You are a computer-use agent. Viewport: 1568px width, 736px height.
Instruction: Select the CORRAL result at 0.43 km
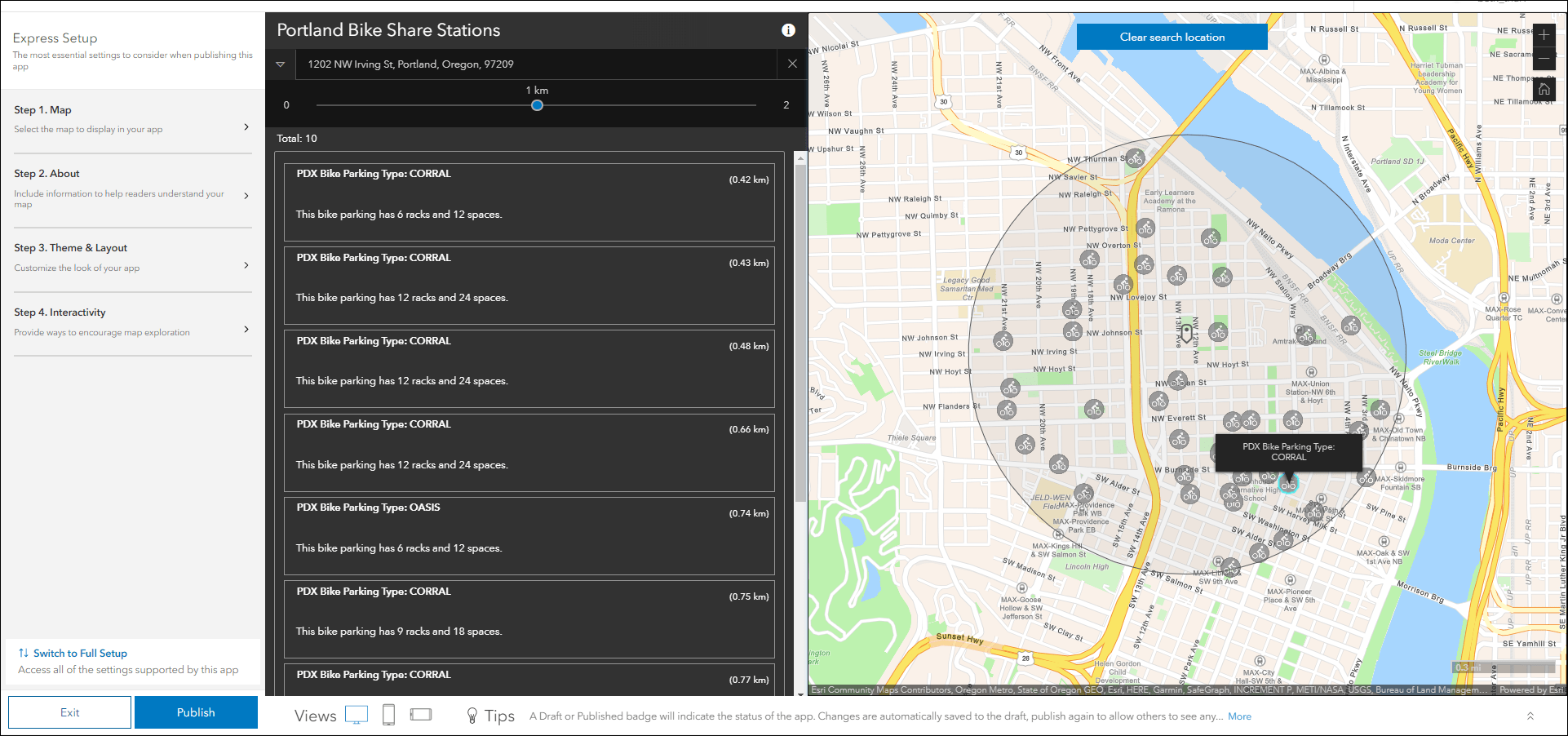tap(529, 286)
